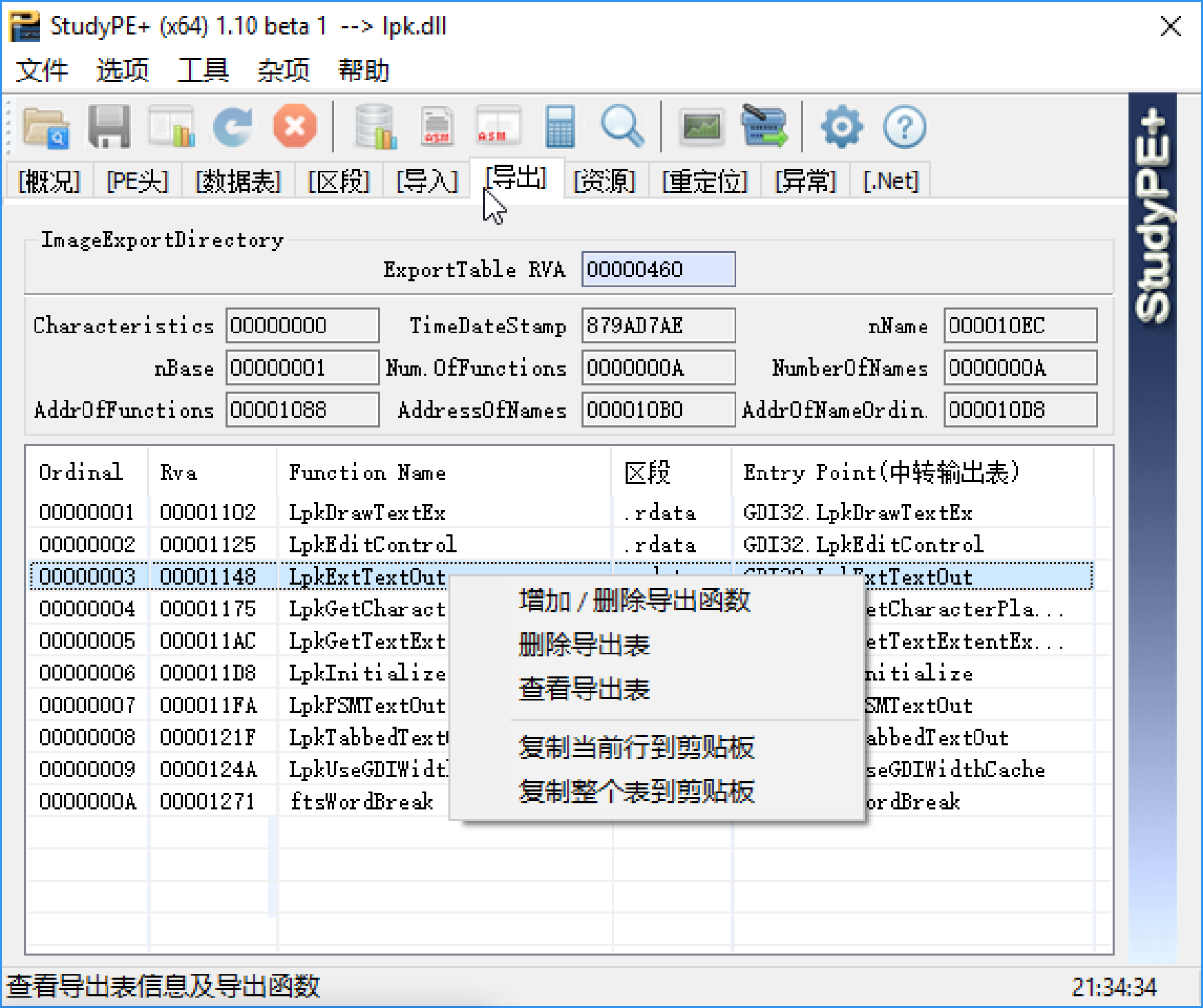The width and height of the screenshot is (1203, 1008).
Task: Select the LpkEditControl export row
Action: (561, 545)
